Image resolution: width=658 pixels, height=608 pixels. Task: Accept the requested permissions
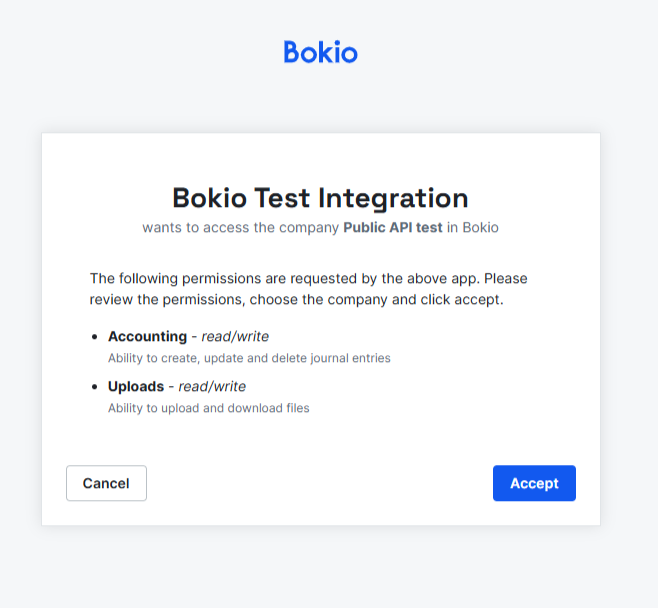(534, 483)
